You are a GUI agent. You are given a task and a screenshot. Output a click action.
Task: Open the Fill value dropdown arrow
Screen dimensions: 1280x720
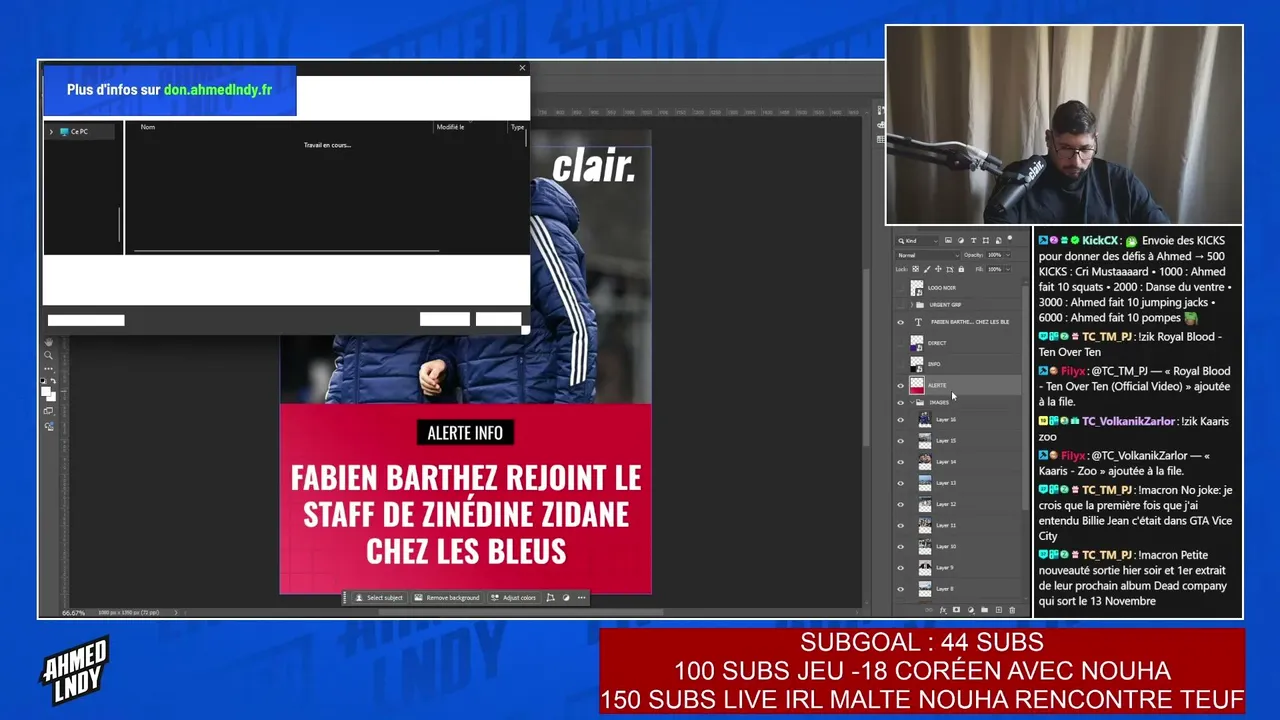[1008, 269]
